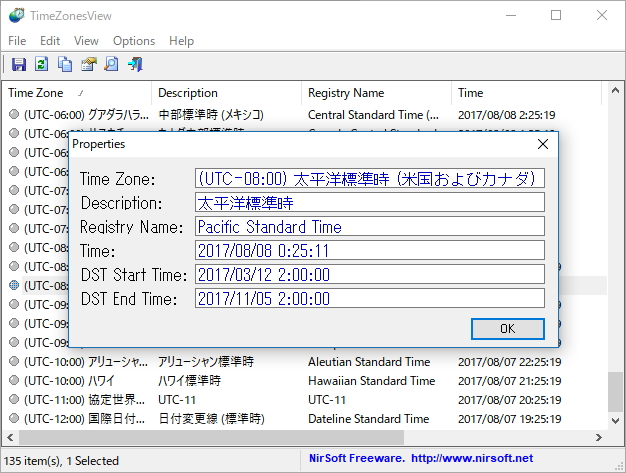Sort by Time Zone column header
Screen dimensions: 626x473
(77, 93)
